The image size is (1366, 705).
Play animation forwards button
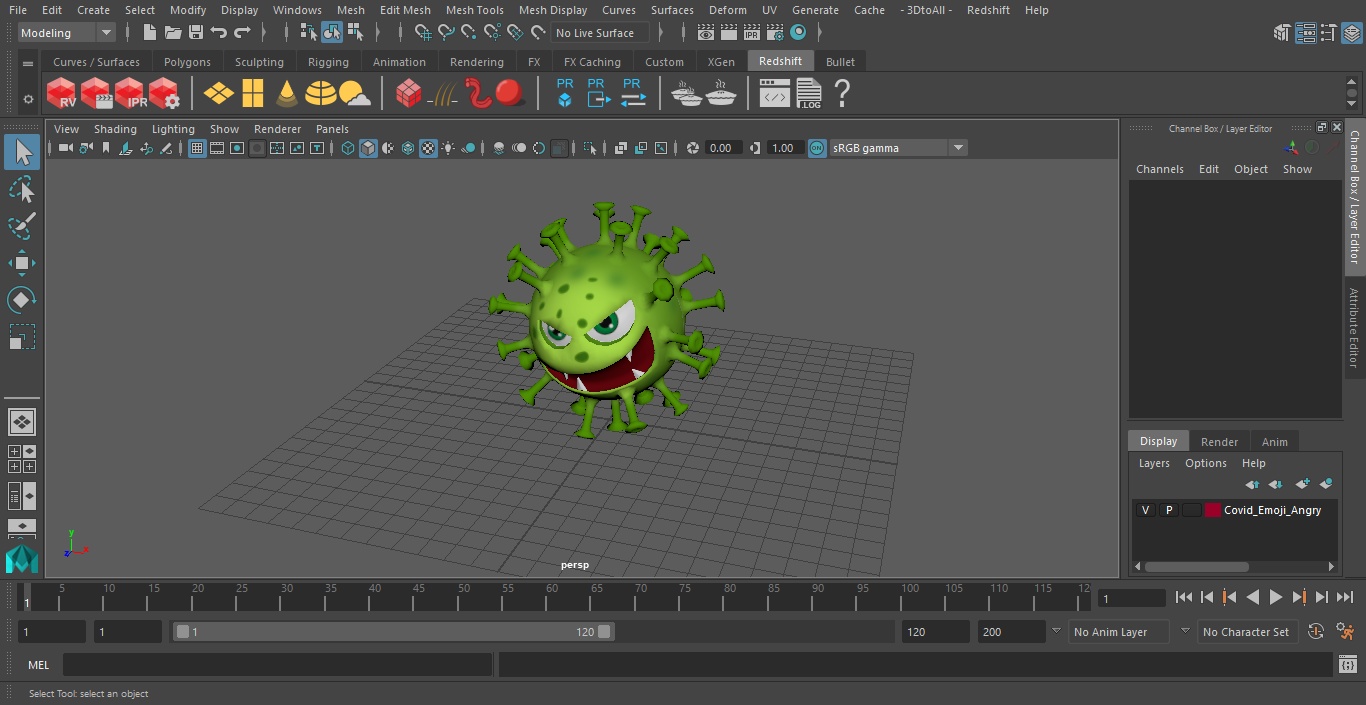point(1275,597)
